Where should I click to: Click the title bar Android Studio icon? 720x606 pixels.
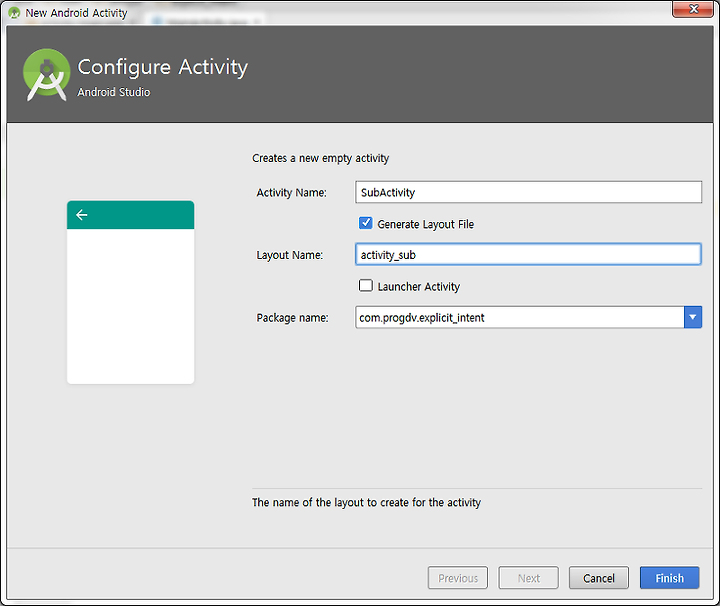tap(14, 13)
